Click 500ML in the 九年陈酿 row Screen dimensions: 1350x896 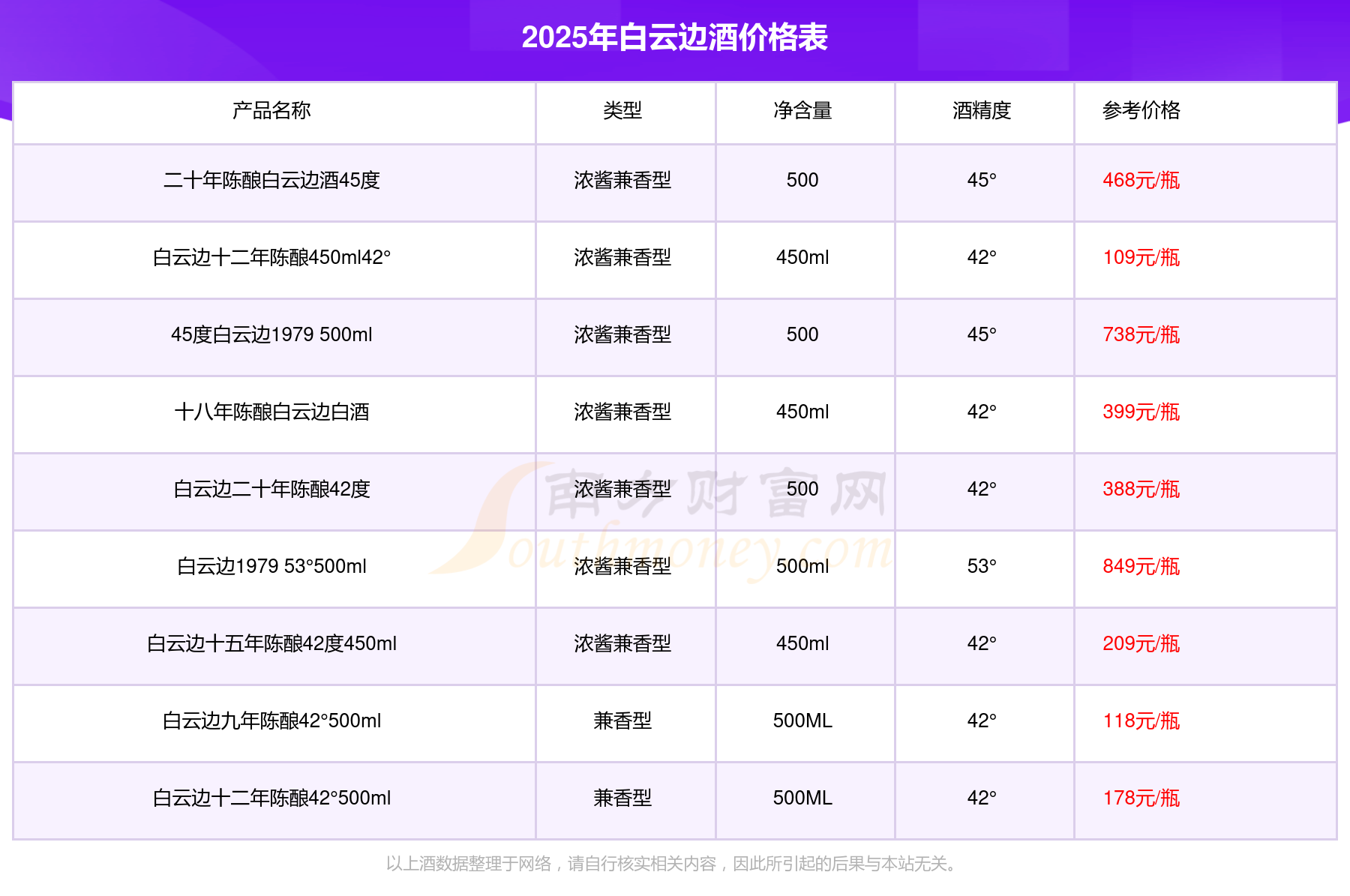tap(802, 721)
